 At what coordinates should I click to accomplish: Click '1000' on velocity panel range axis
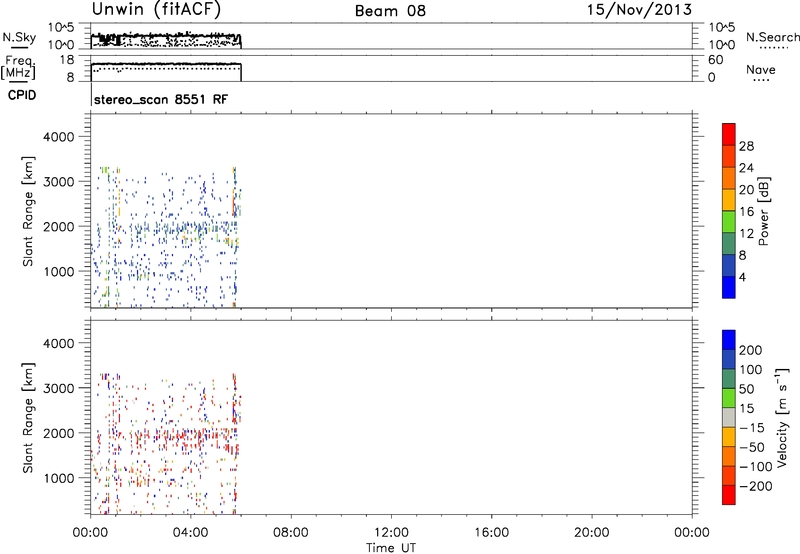pos(59,478)
